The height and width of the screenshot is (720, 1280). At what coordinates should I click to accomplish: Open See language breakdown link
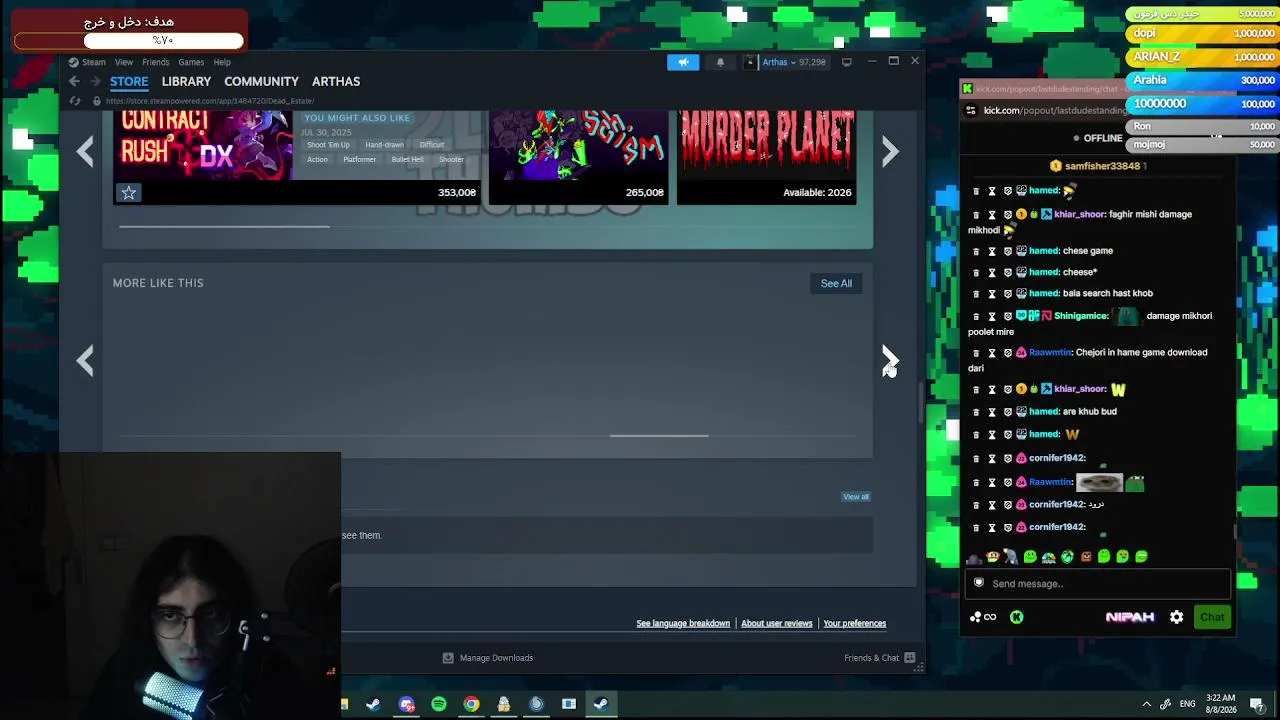pos(683,623)
